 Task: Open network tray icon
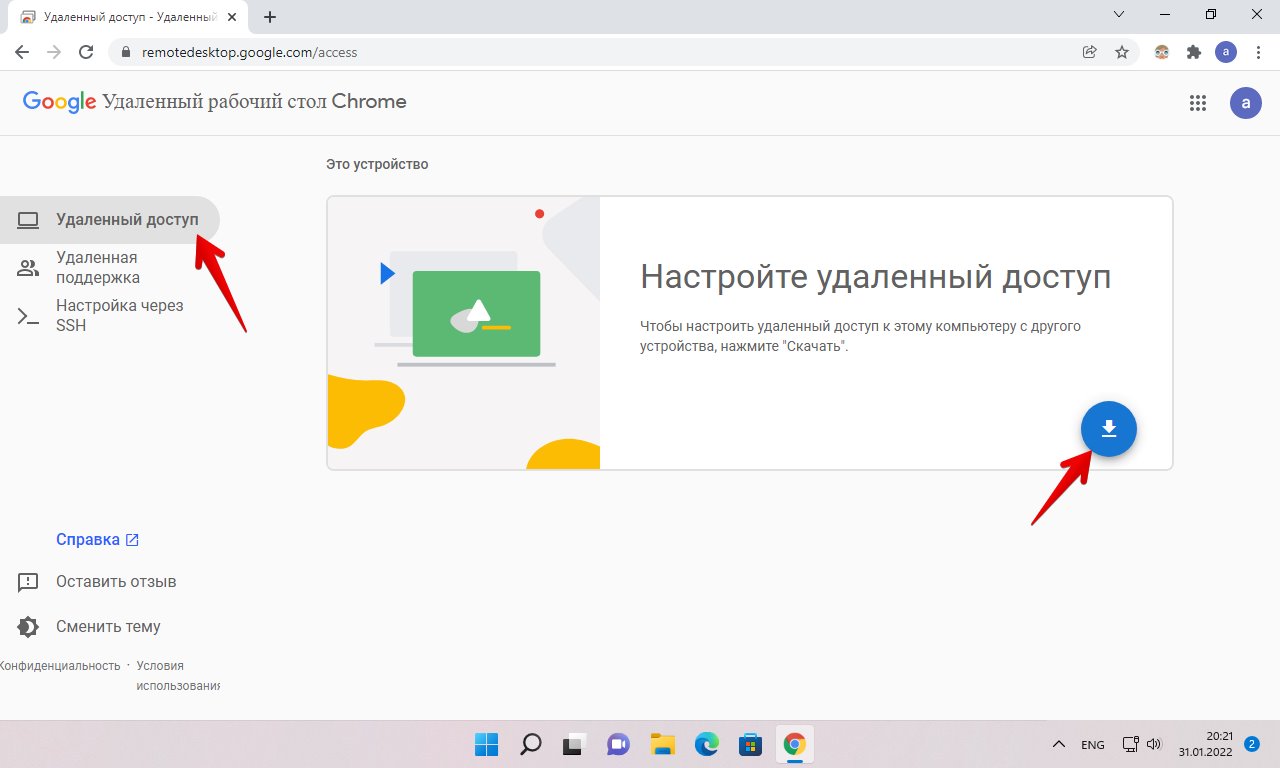[1130, 744]
